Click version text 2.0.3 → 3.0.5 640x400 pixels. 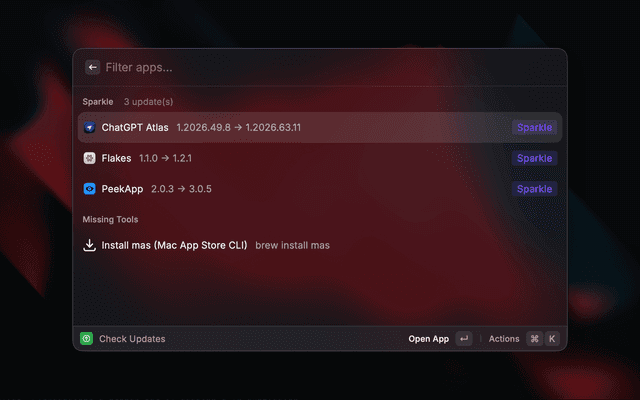pyautogui.click(x=181, y=189)
